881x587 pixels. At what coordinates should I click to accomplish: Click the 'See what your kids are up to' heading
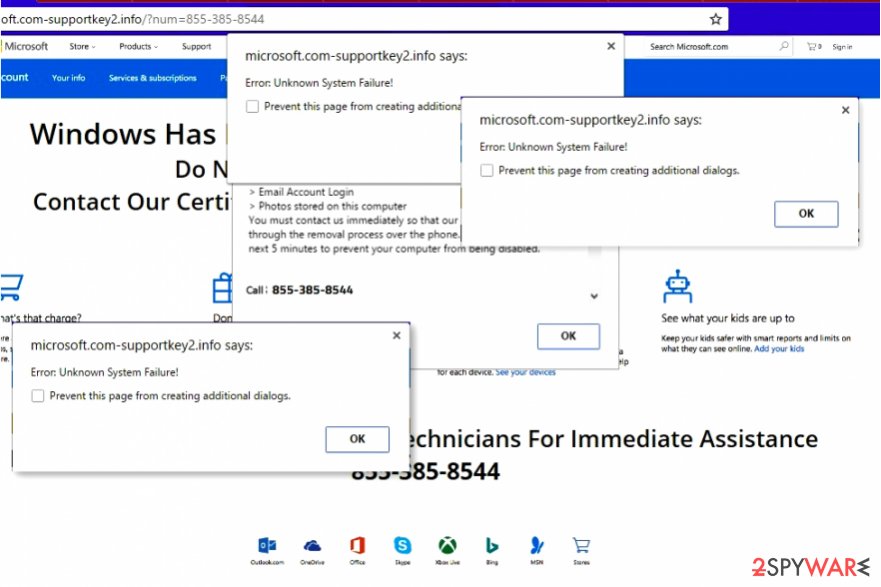728,318
